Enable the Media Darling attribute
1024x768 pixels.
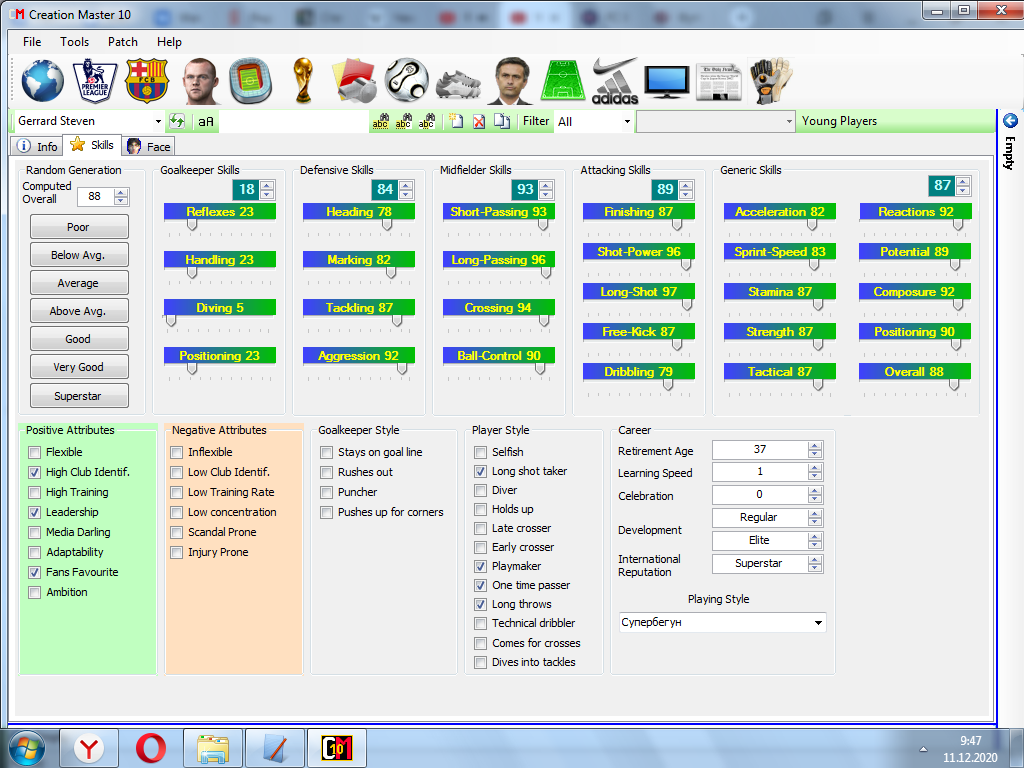(x=34, y=532)
